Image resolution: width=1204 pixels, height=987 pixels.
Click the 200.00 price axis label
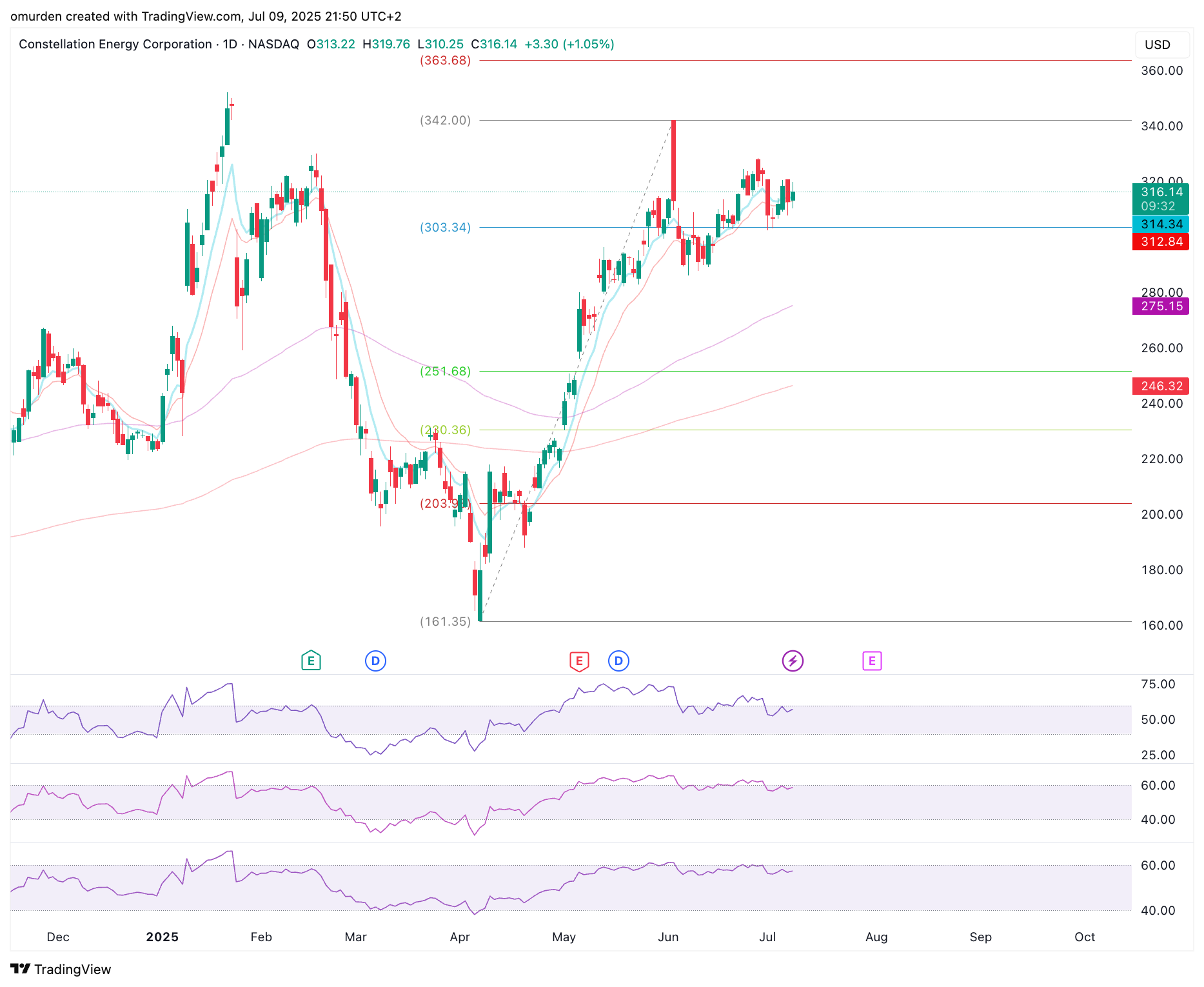(x=1162, y=514)
